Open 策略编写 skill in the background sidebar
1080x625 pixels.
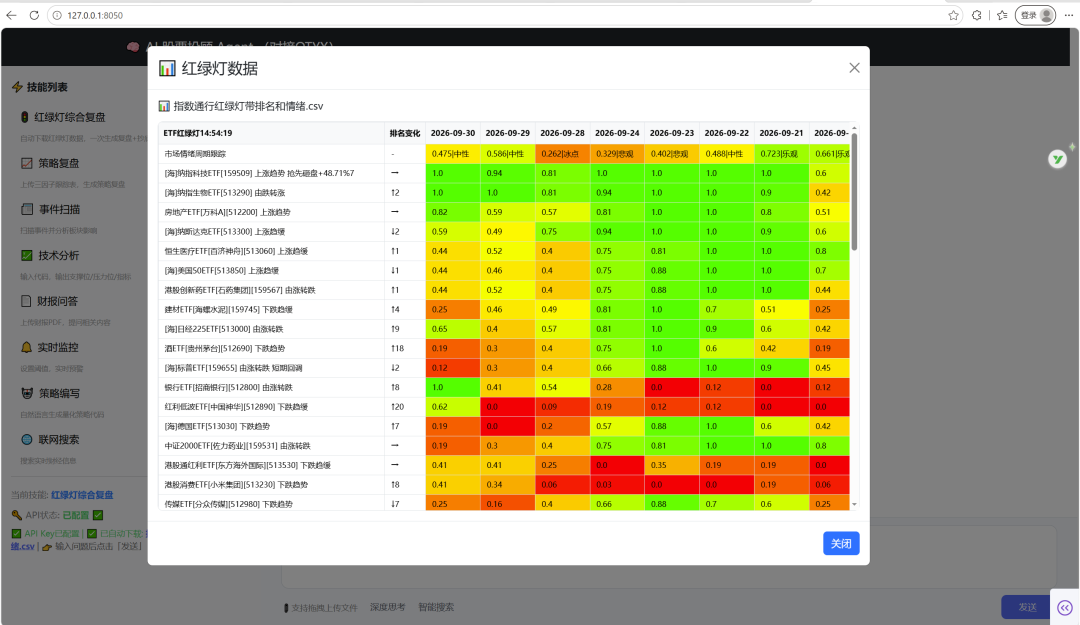click(50, 393)
